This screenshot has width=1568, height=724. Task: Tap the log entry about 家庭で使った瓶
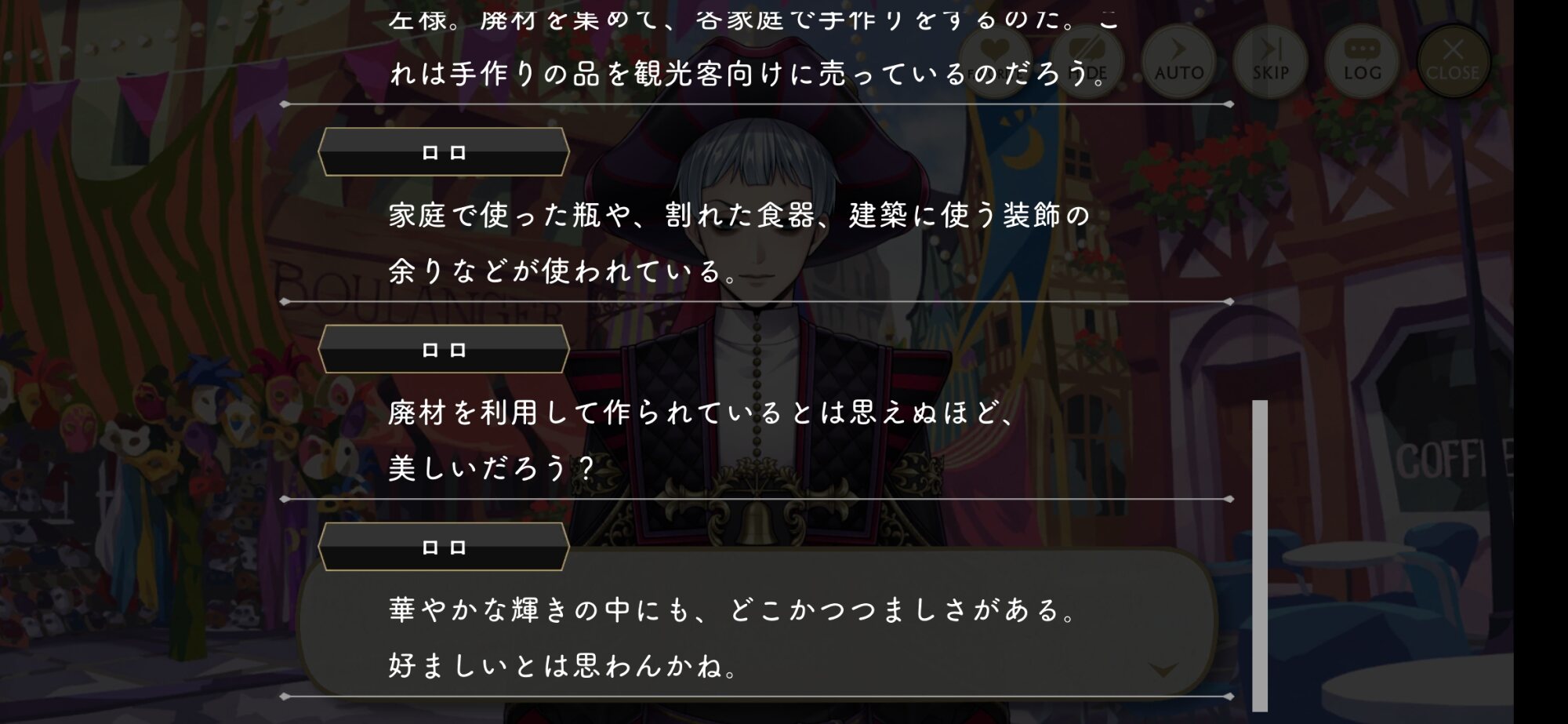757,242
